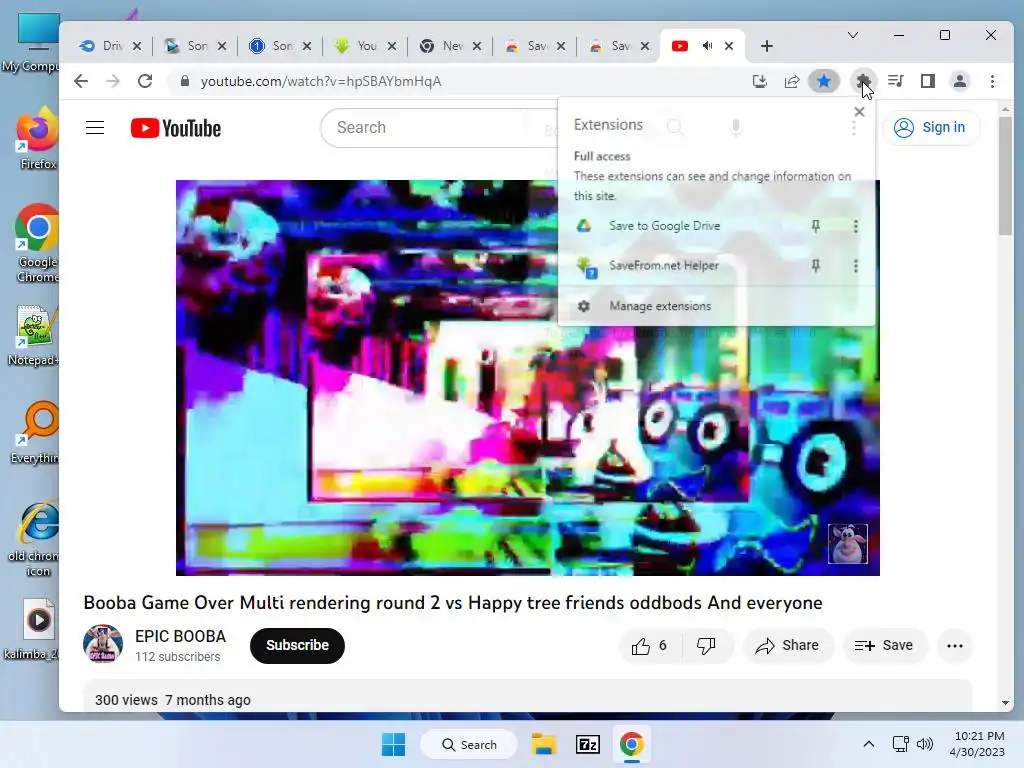Image resolution: width=1024 pixels, height=768 pixels.
Task: Click the taskbar Search box
Action: (469, 744)
